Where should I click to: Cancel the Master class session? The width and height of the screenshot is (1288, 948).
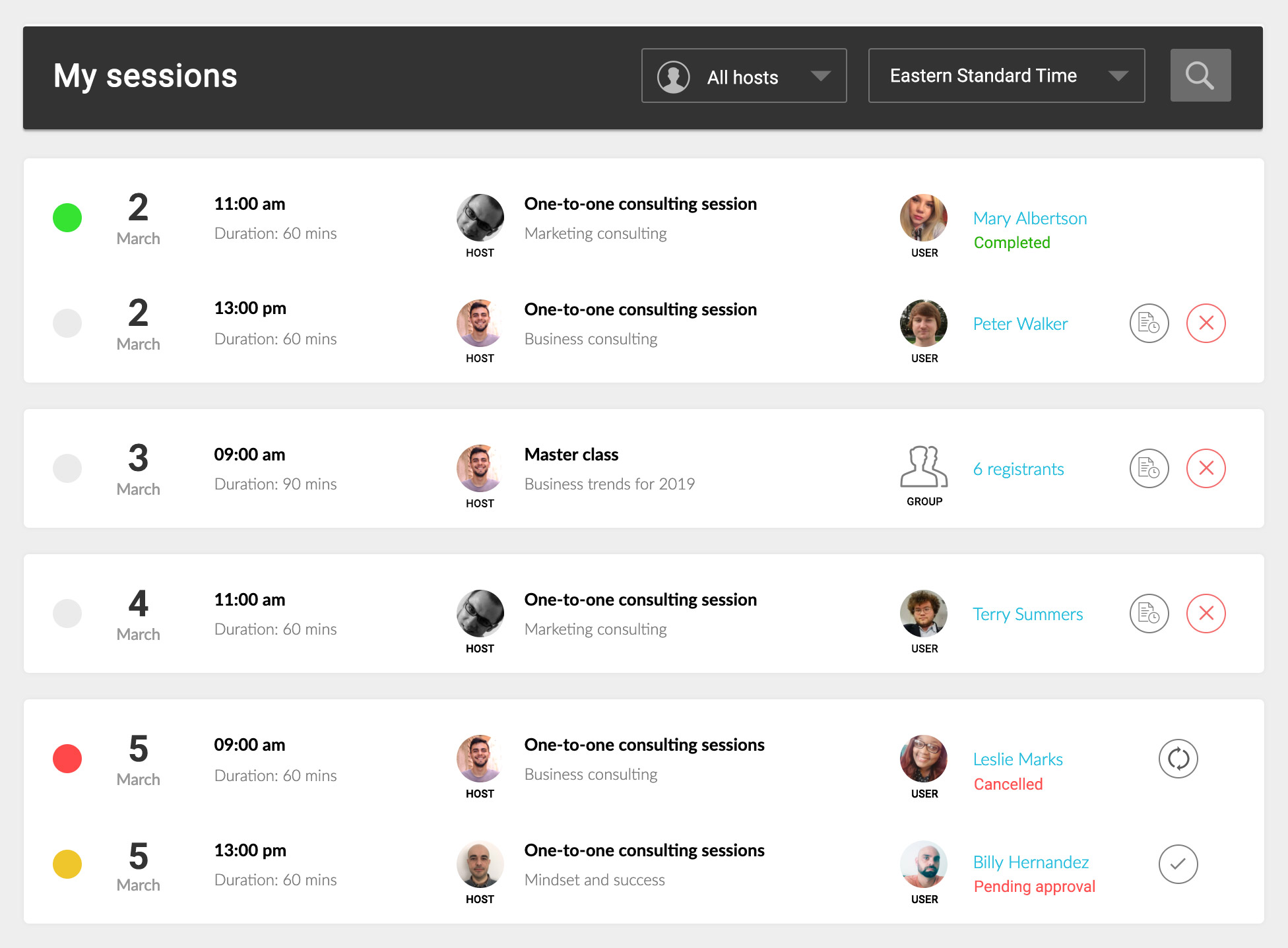[1206, 468]
